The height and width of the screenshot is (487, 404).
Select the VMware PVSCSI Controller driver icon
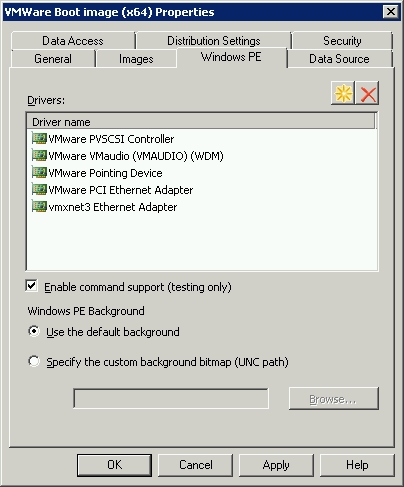pos(39,138)
